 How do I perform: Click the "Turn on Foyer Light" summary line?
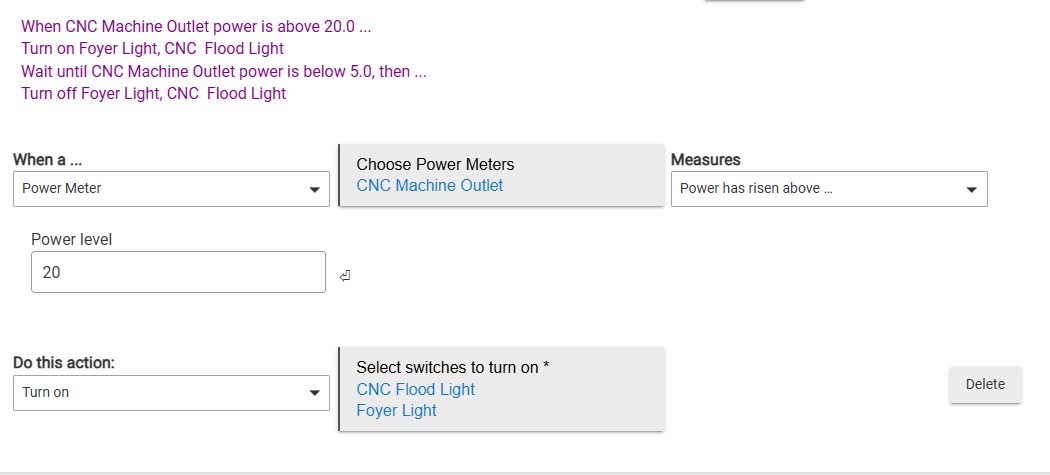[x=152, y=48]
